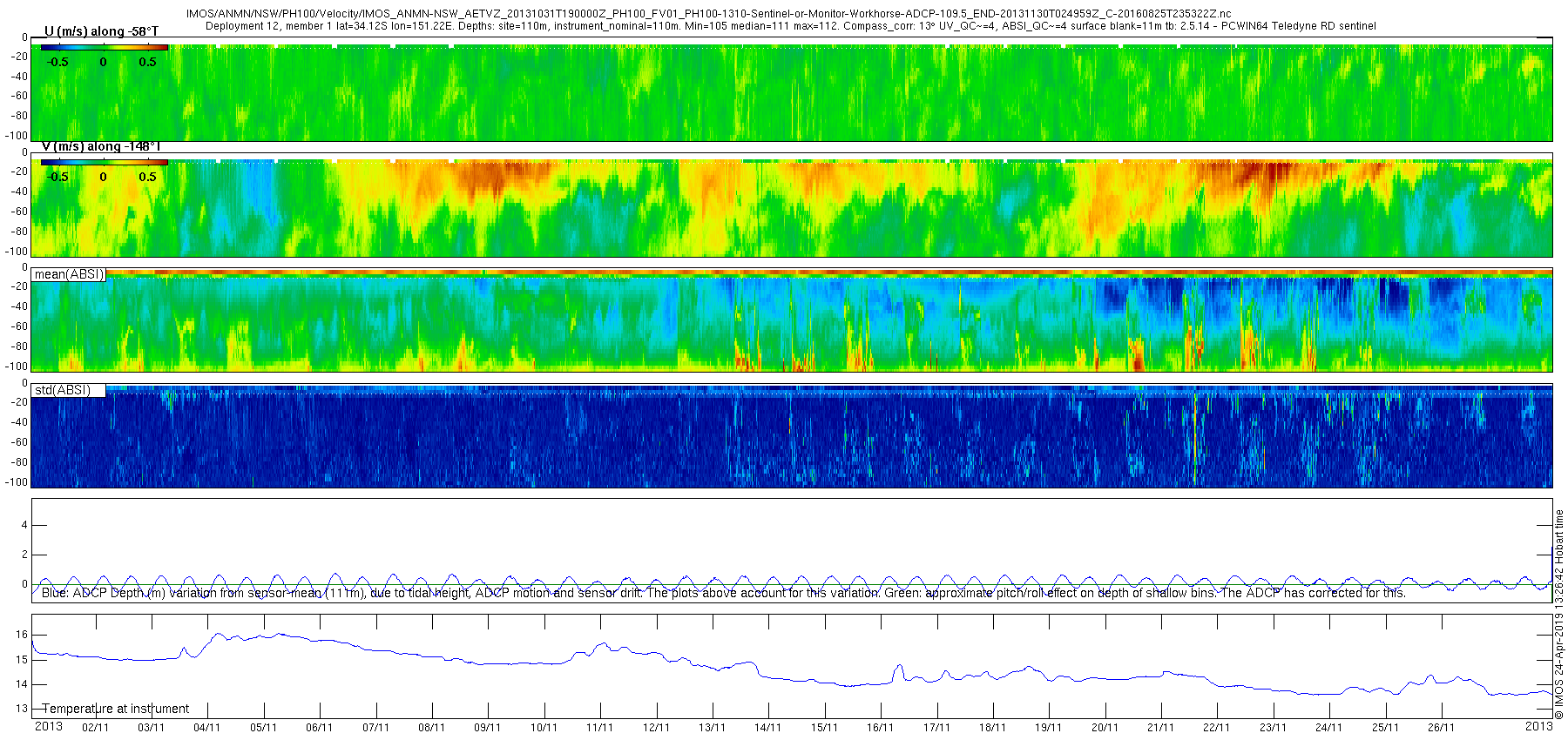Image resolution: width=1568 pixels, height=740 pixels.
Task: Click the '-0.5' label on the V colorbar
Action: coord(57,177)
